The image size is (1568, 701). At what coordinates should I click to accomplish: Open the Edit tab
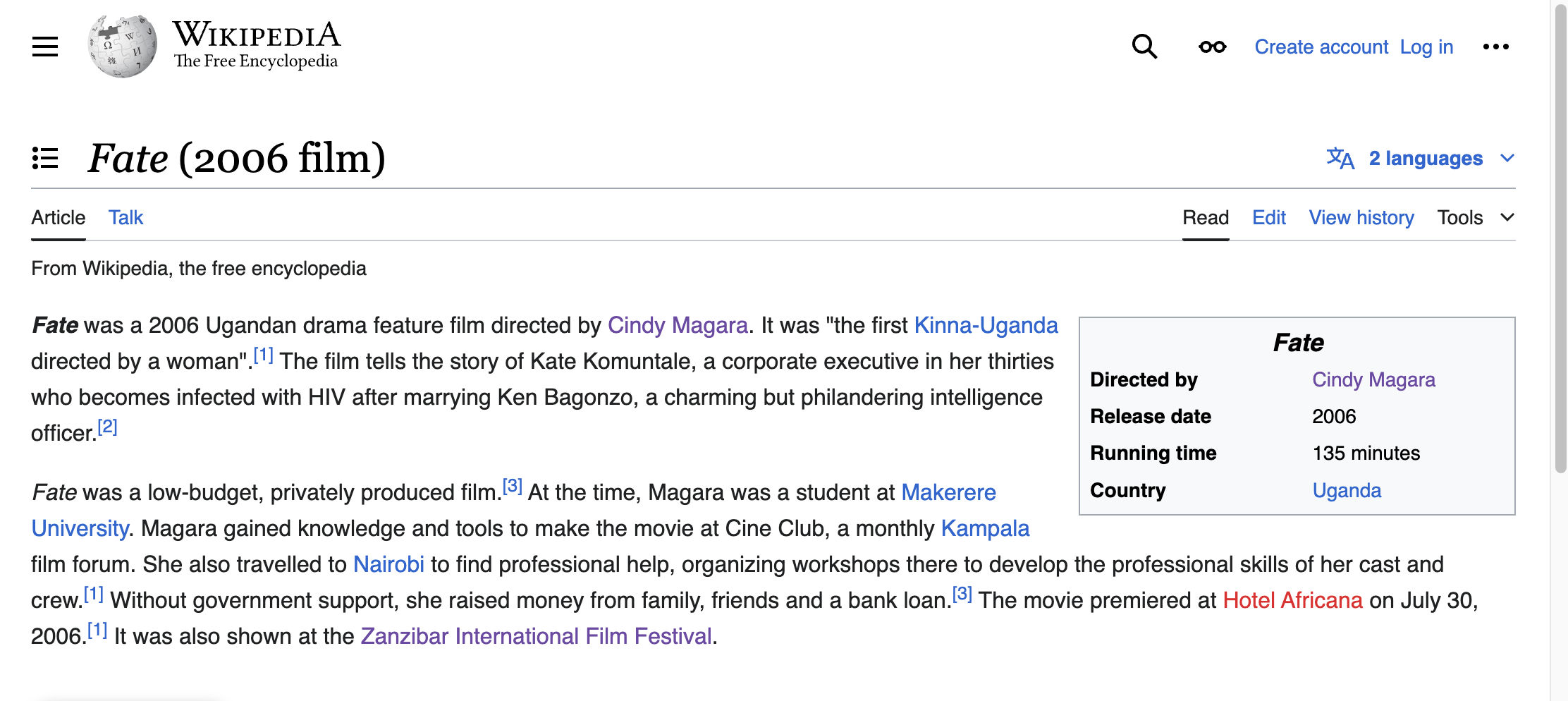point(1269,217)
